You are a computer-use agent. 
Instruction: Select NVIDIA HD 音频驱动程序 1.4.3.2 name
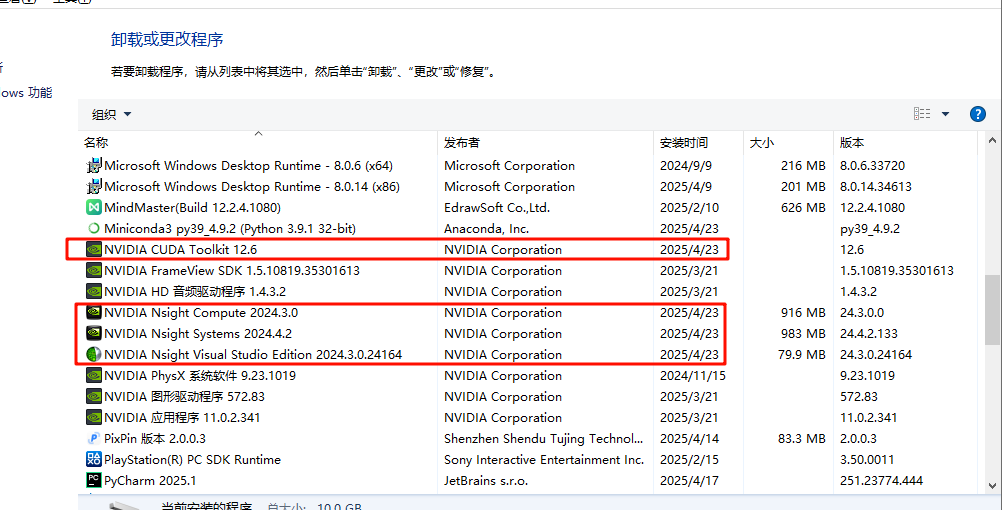point(195,292)
